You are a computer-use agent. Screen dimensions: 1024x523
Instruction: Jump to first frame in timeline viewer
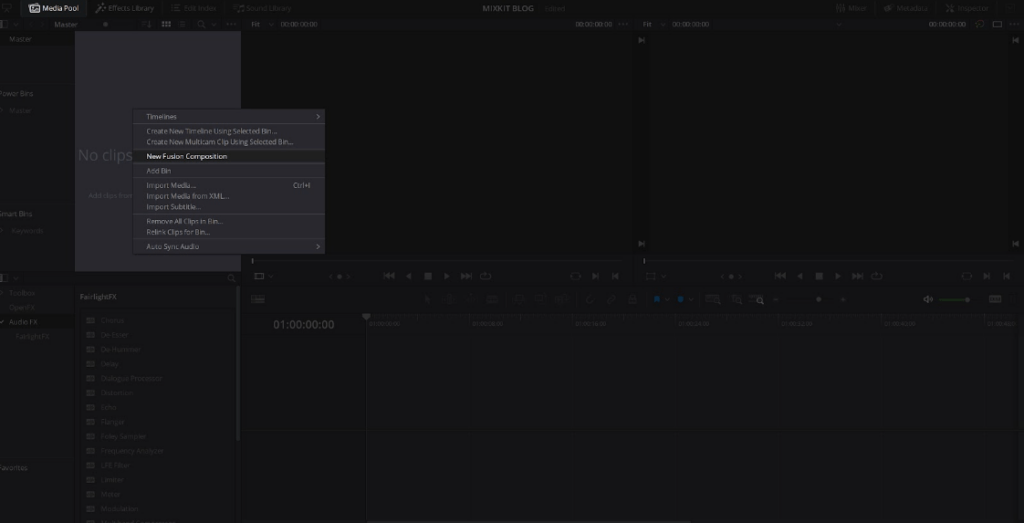pos(779,276)
